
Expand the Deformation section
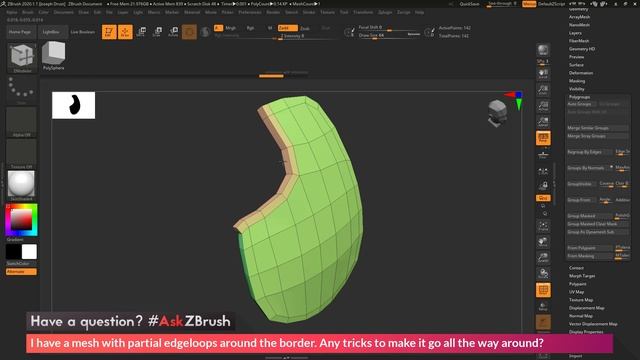(x=581, y=73)
